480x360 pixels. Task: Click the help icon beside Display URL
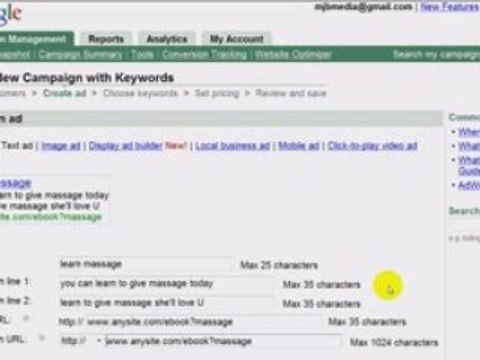(x=26, y=319)
